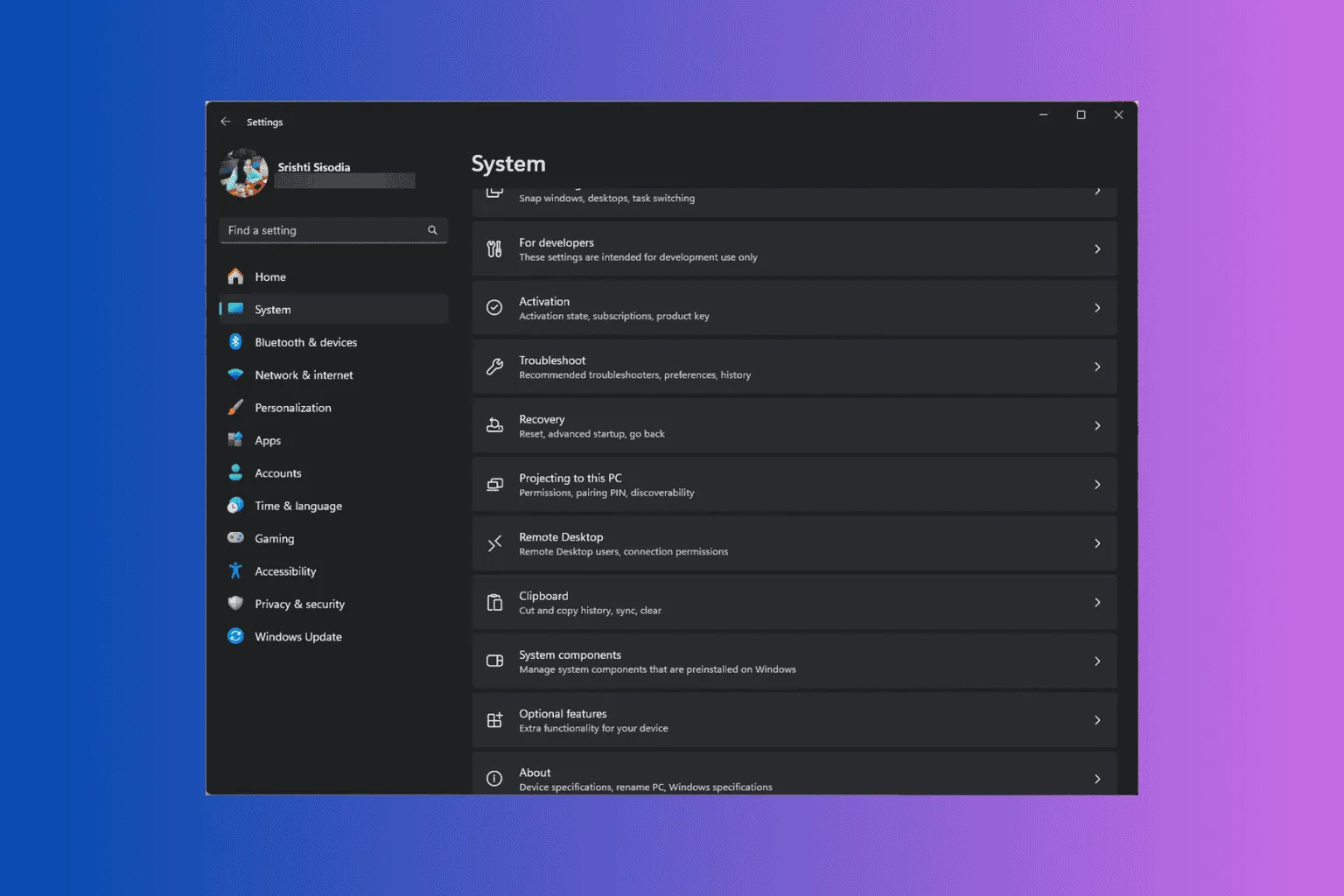The width and height of the screenshot is (1344, 896).
Task: Open Windows Update settings page
Action: 297,637
